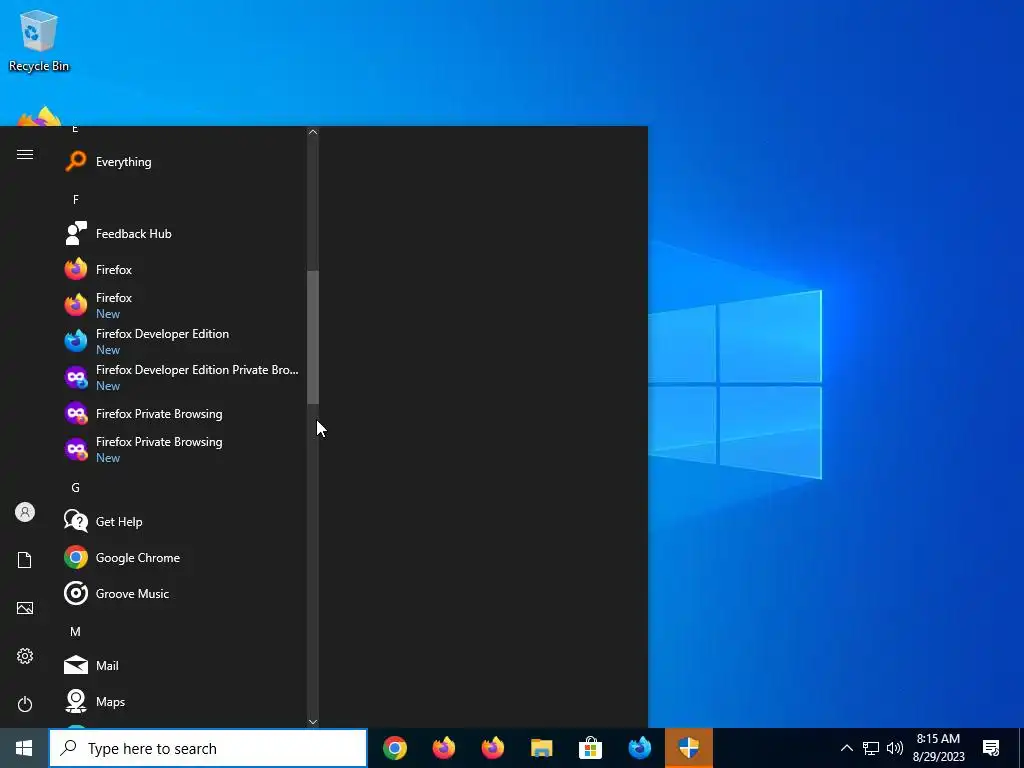The height and width of the screenshot is (768, 1024).
Task: Open Firefox Private Browsing marked New
Action: tap(183, 449)
